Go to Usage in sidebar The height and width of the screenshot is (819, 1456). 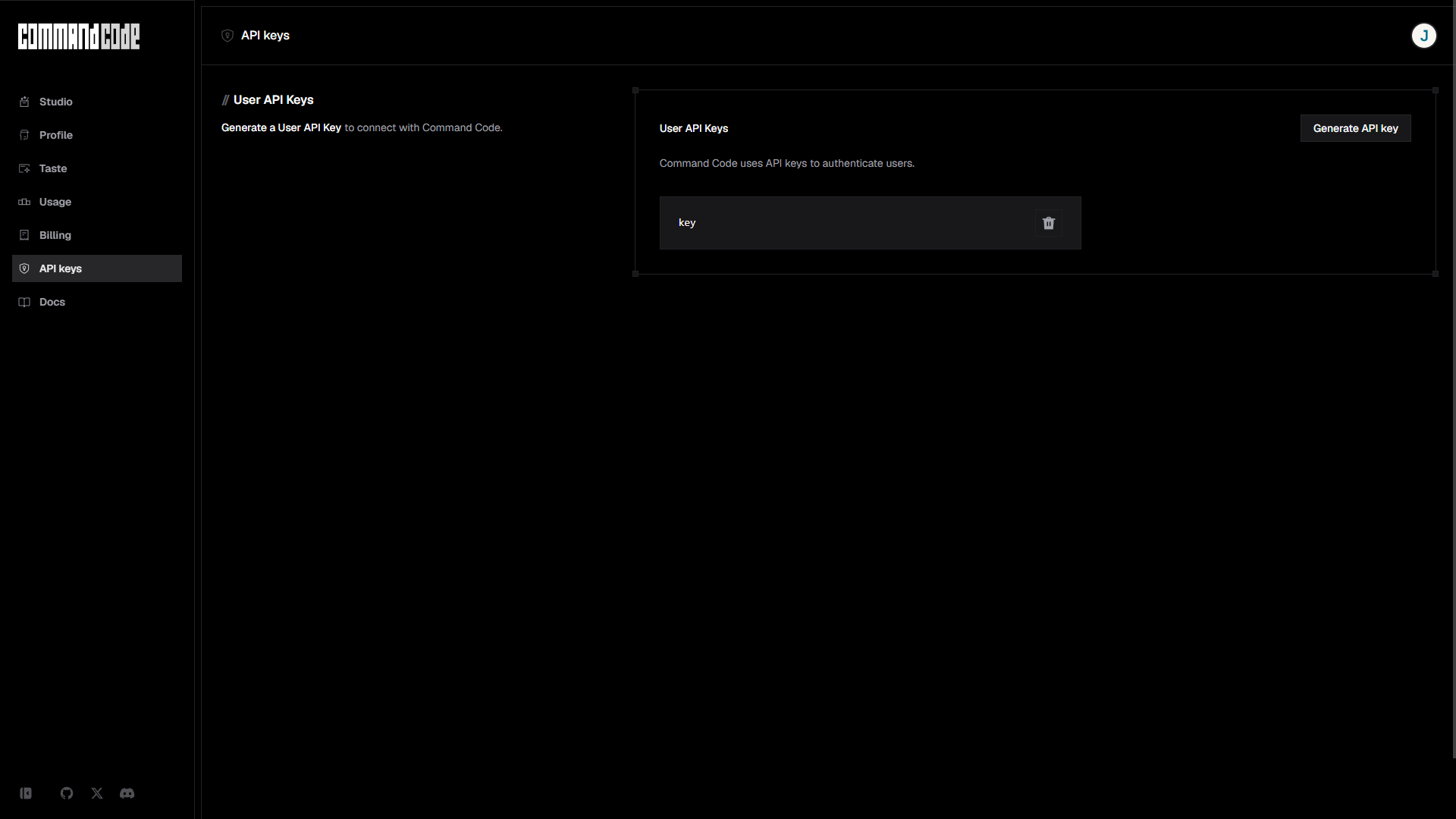(97, 202)
